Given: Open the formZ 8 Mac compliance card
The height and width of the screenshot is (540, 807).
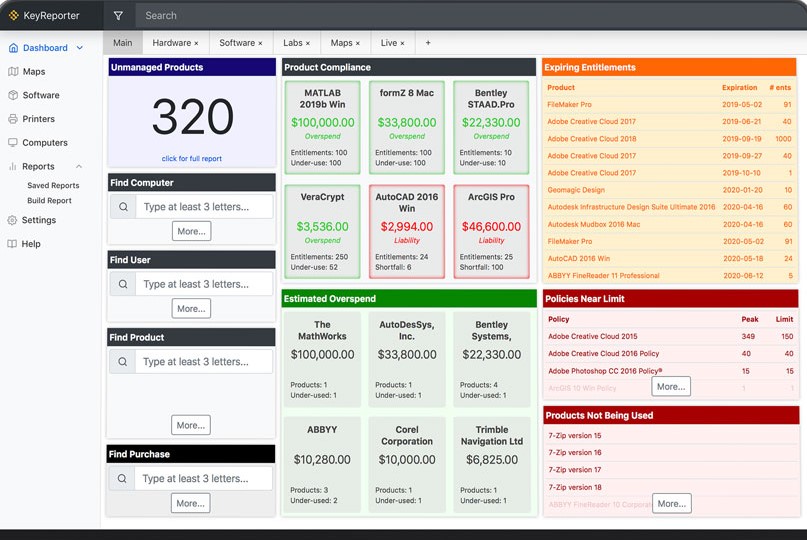Looking at the screenshot, I should (407, 128).
